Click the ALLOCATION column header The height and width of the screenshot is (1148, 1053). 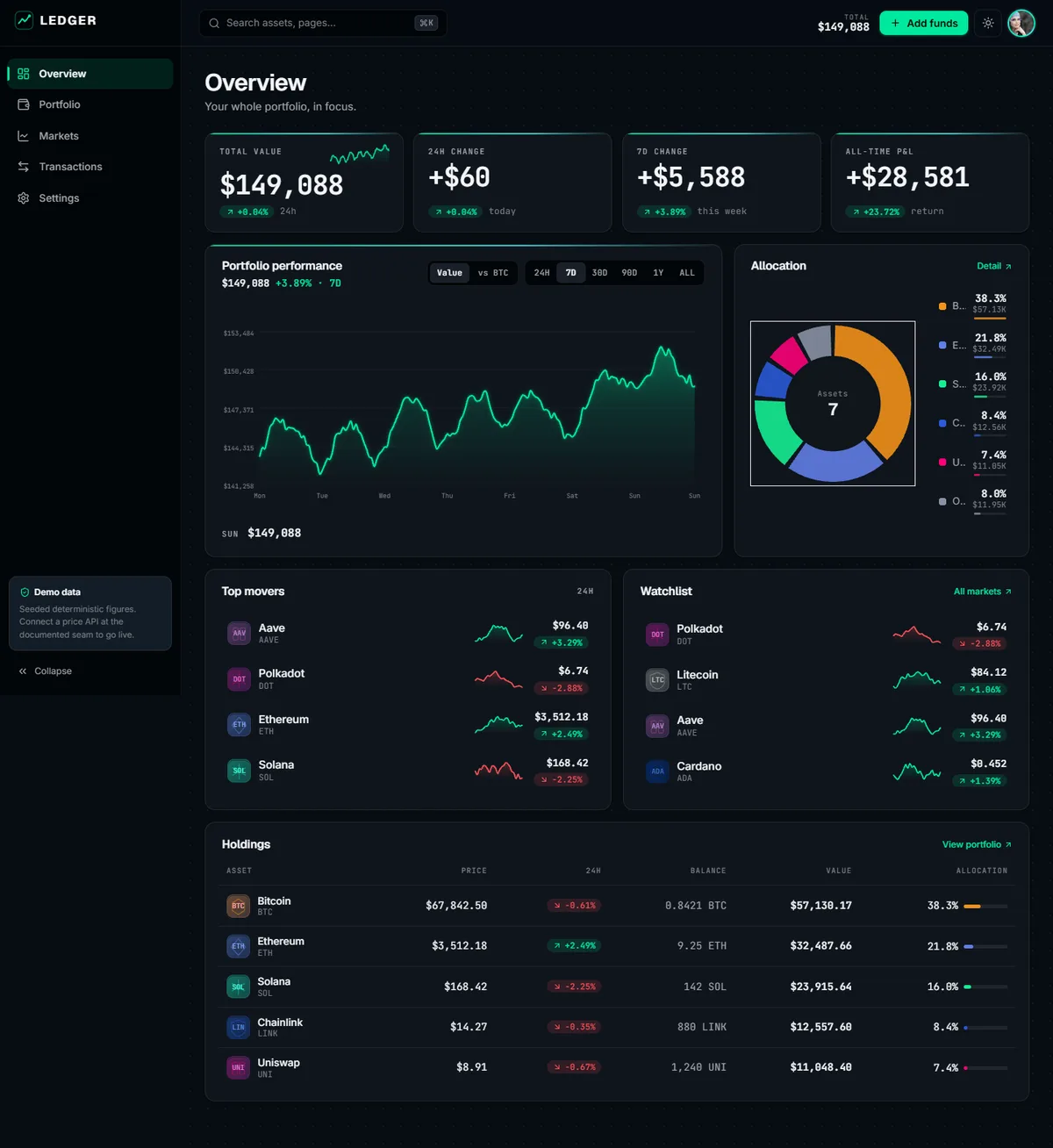coord(981,871)
